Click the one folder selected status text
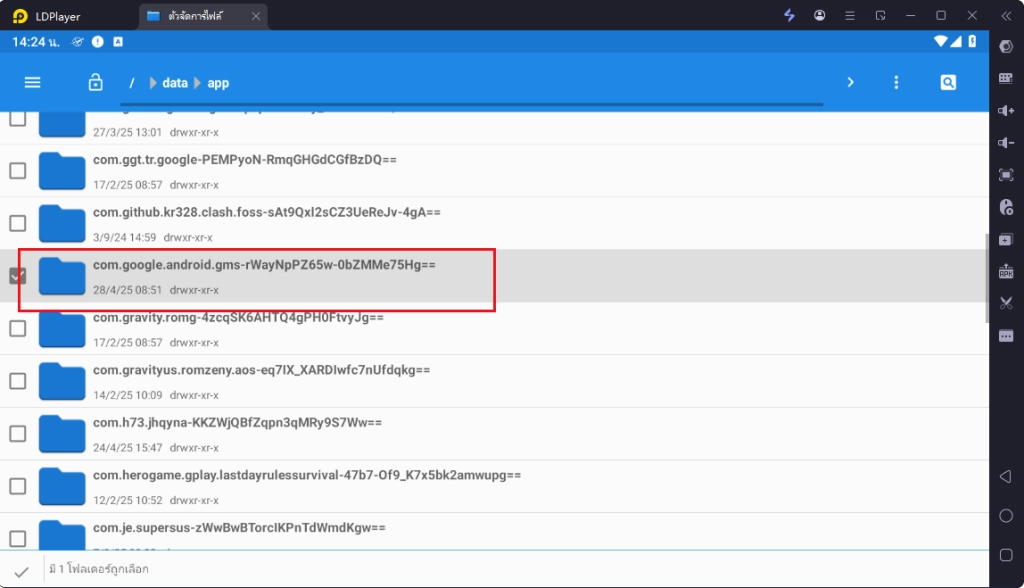1024x588 pixels. (99, 569)
